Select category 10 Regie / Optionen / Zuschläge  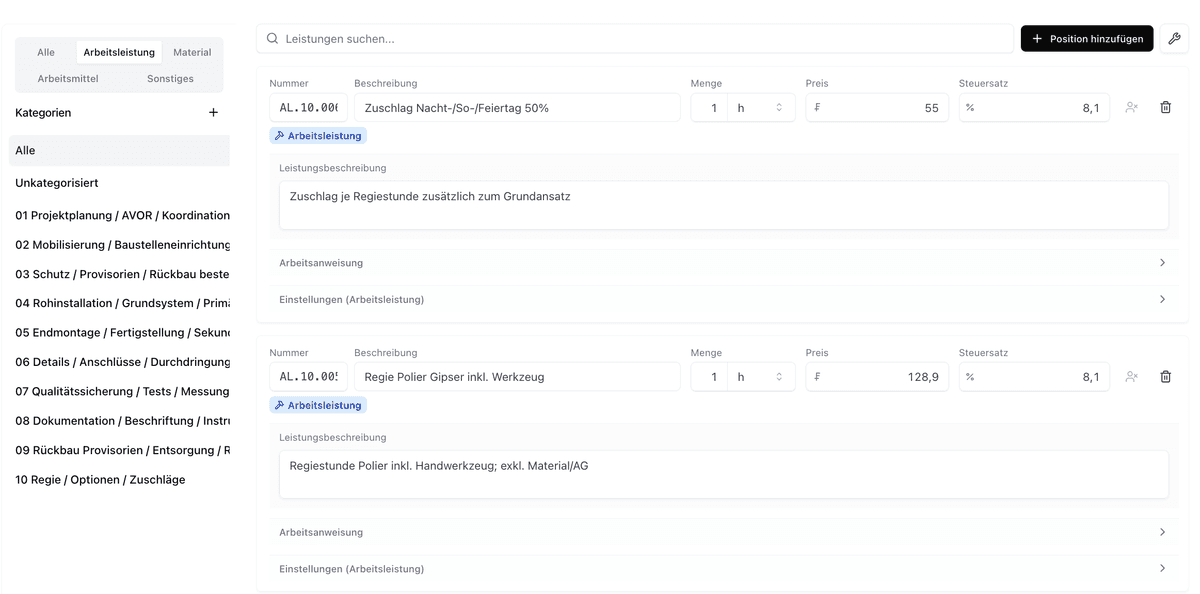click(100, 480)
